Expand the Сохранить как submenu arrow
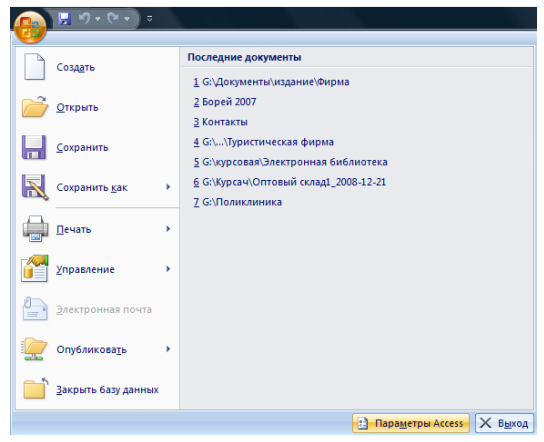 coord(168,187)
